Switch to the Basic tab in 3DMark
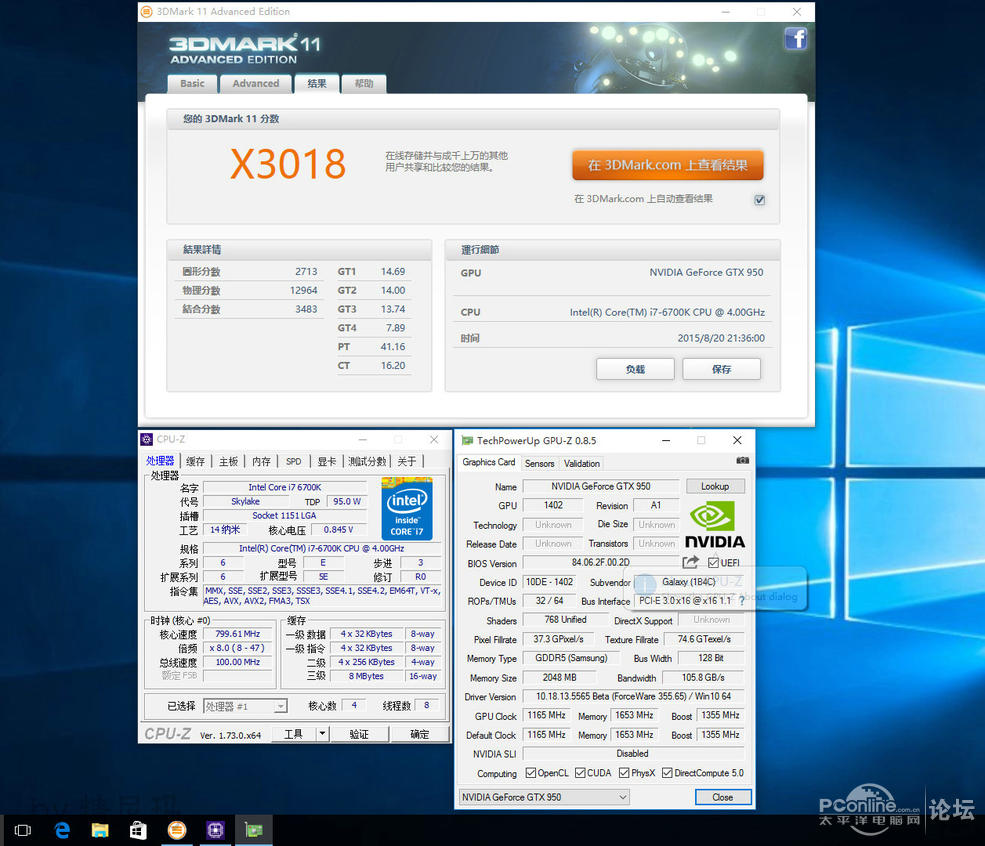The image size is (985, 846). (x=192, y=84)
